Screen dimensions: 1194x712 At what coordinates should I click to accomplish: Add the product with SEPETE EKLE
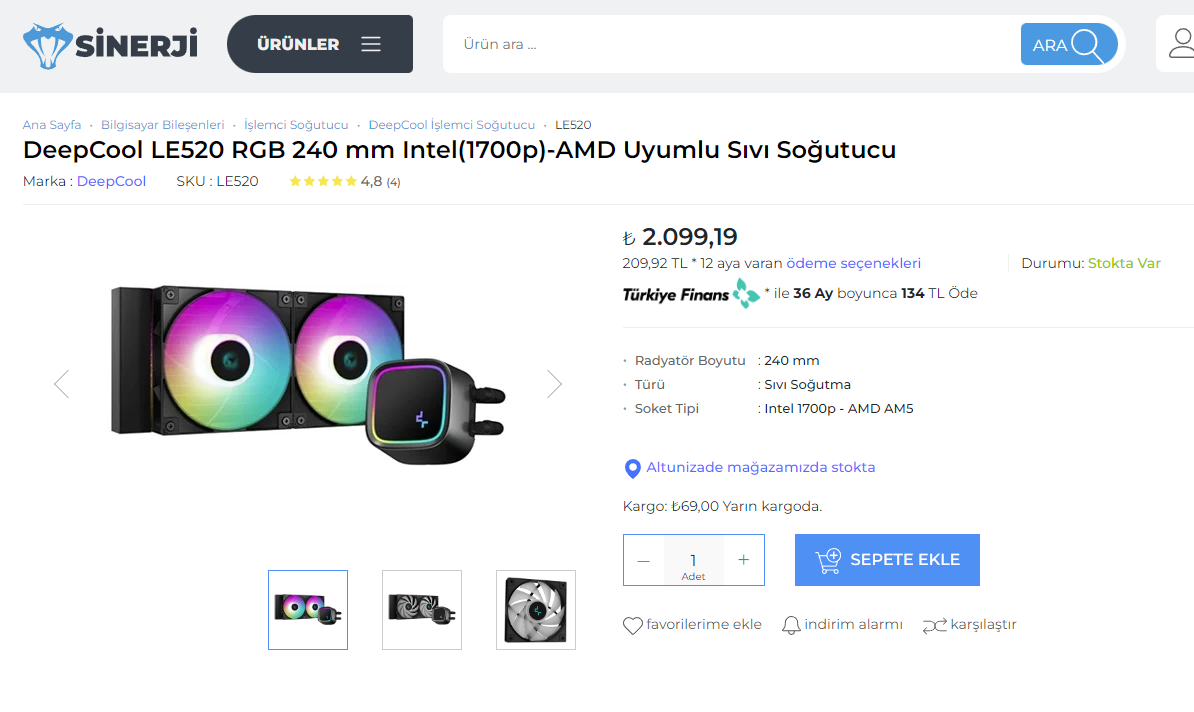pos(887,560)
